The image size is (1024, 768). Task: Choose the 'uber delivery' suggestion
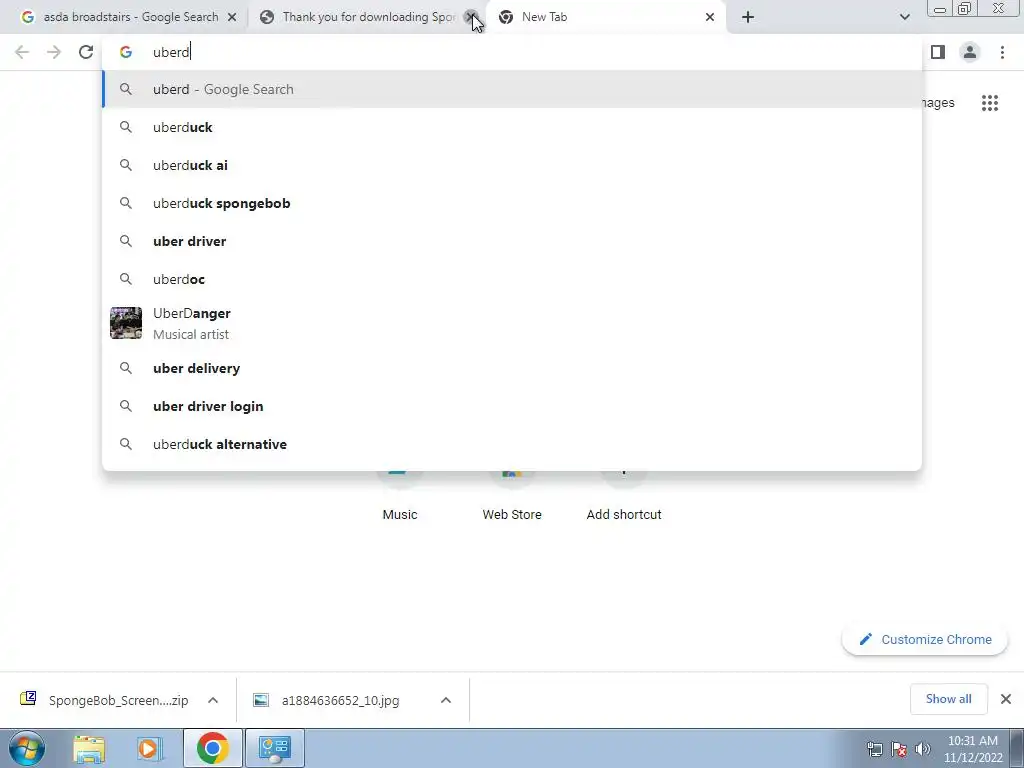click(512, 368)
